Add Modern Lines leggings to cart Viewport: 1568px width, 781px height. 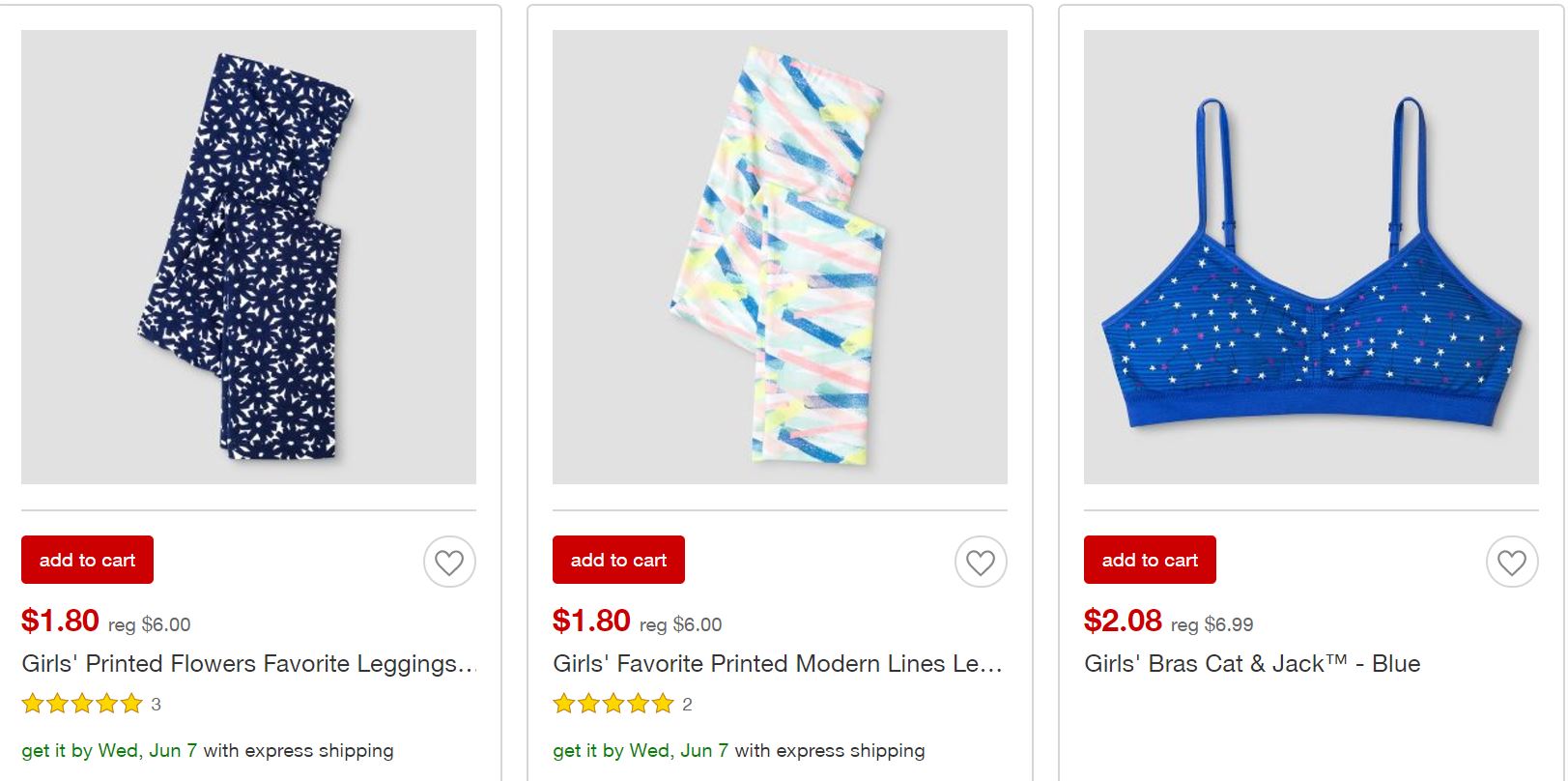618,560
